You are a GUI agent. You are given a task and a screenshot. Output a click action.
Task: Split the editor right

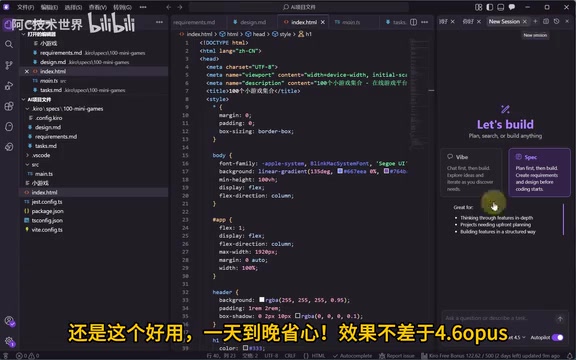tap(413, 22)
